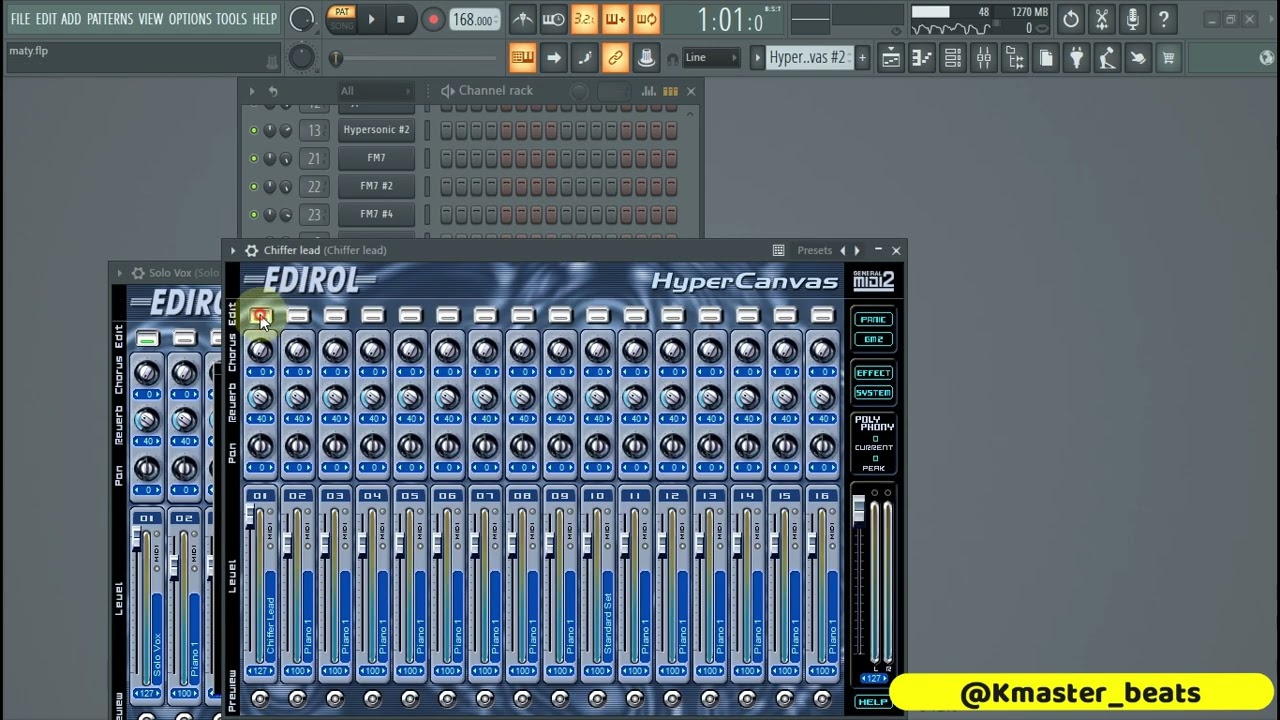Start playback with the play button

point(371,19)
